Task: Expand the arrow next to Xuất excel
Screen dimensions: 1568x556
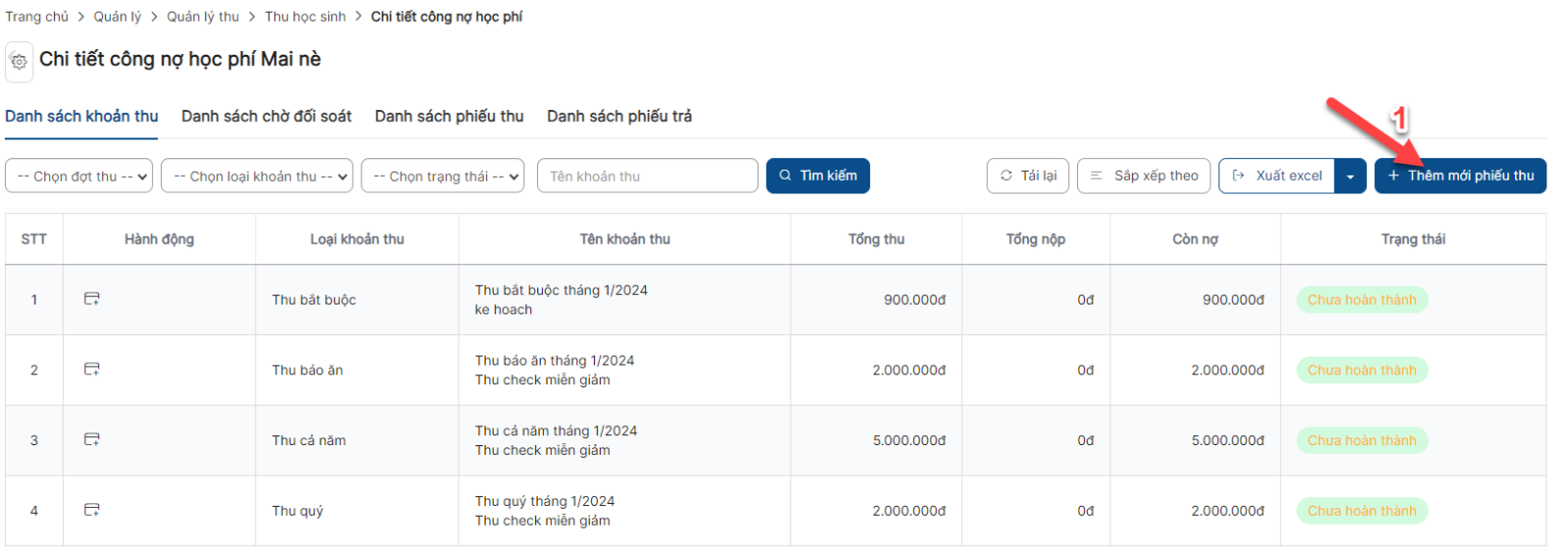Action: 1350,177
